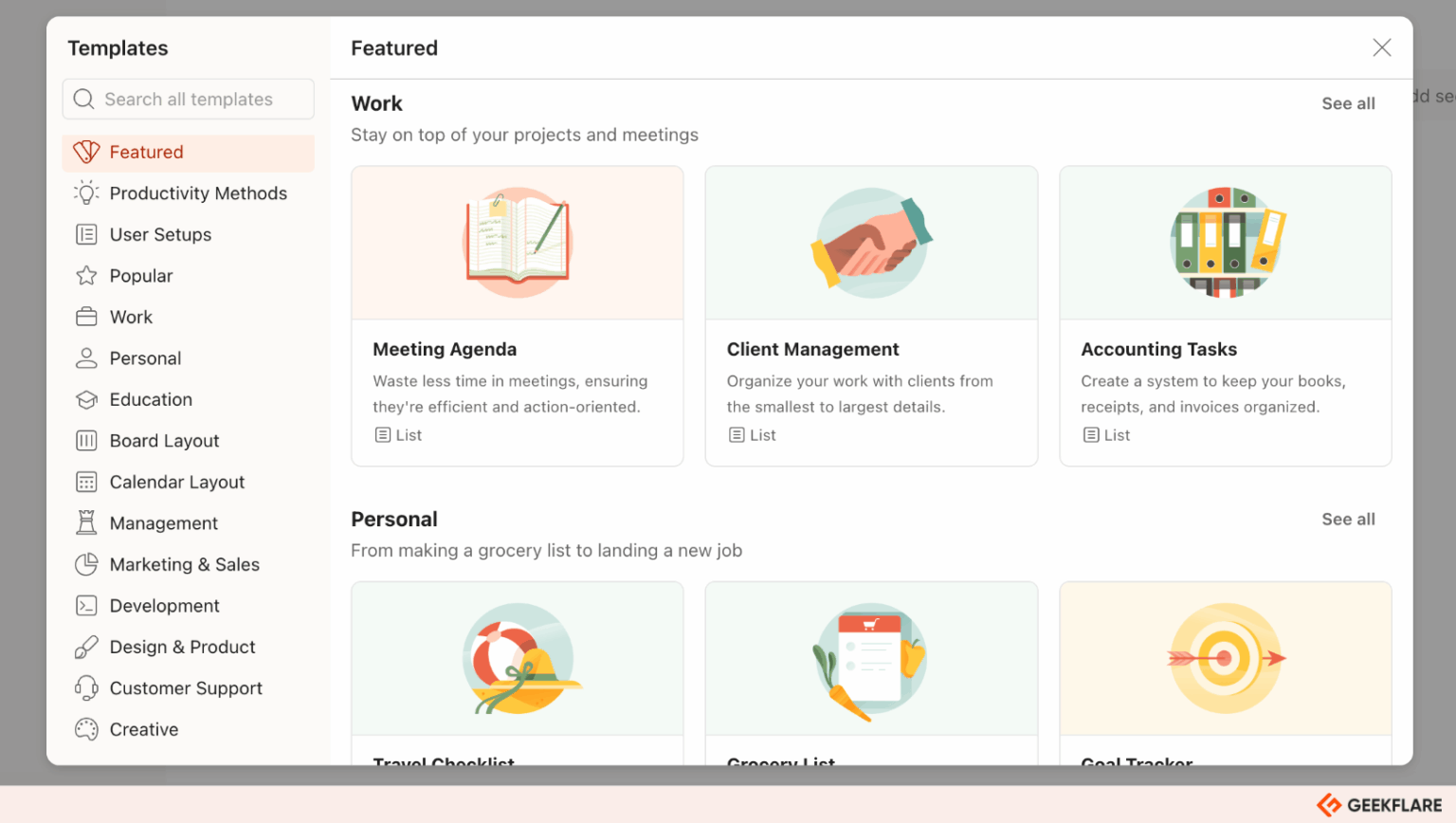Select the Work briefcase icon

click(x=86, y=317)
